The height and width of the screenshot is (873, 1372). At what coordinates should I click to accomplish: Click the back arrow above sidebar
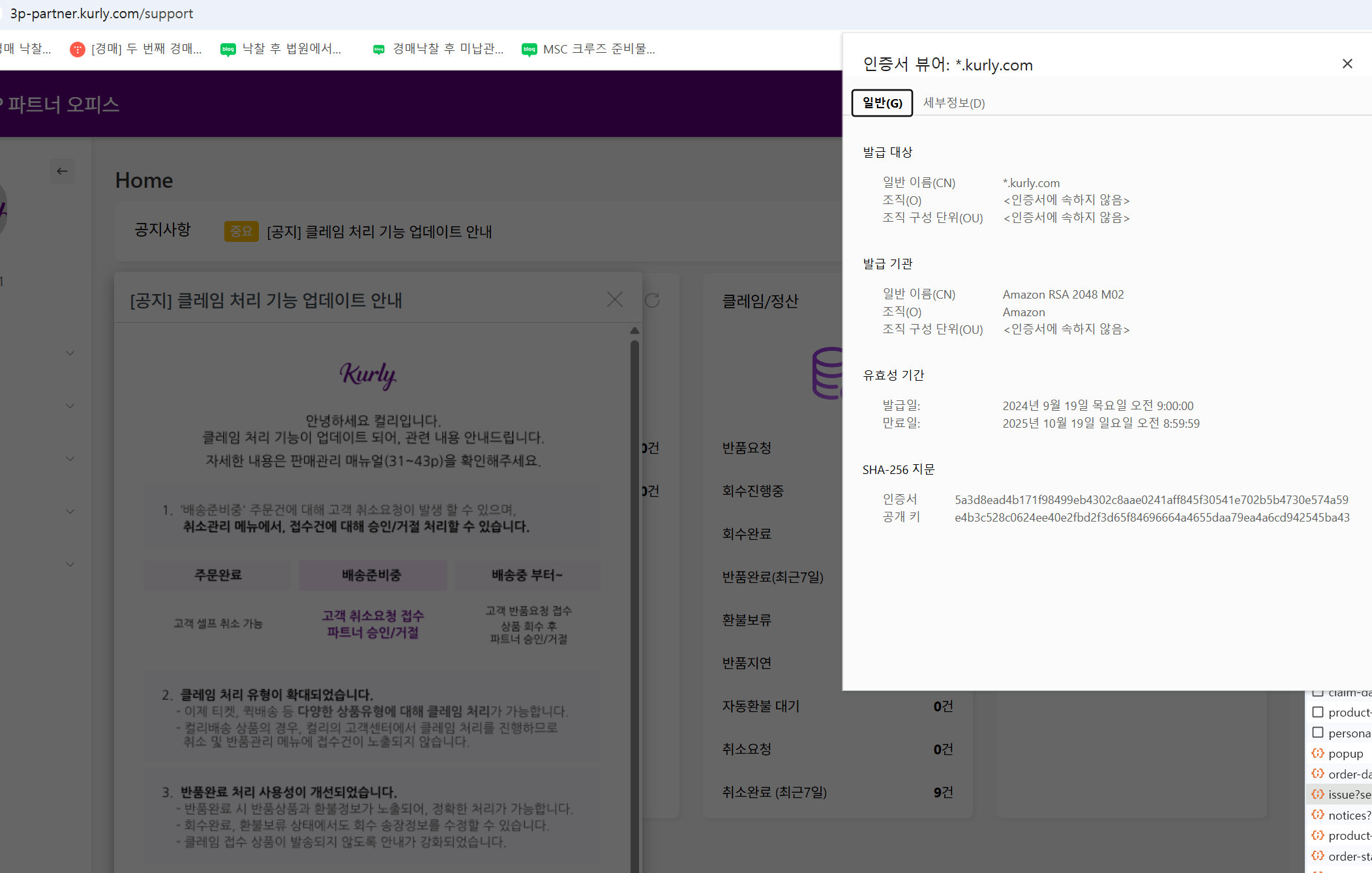click(63, 171)
